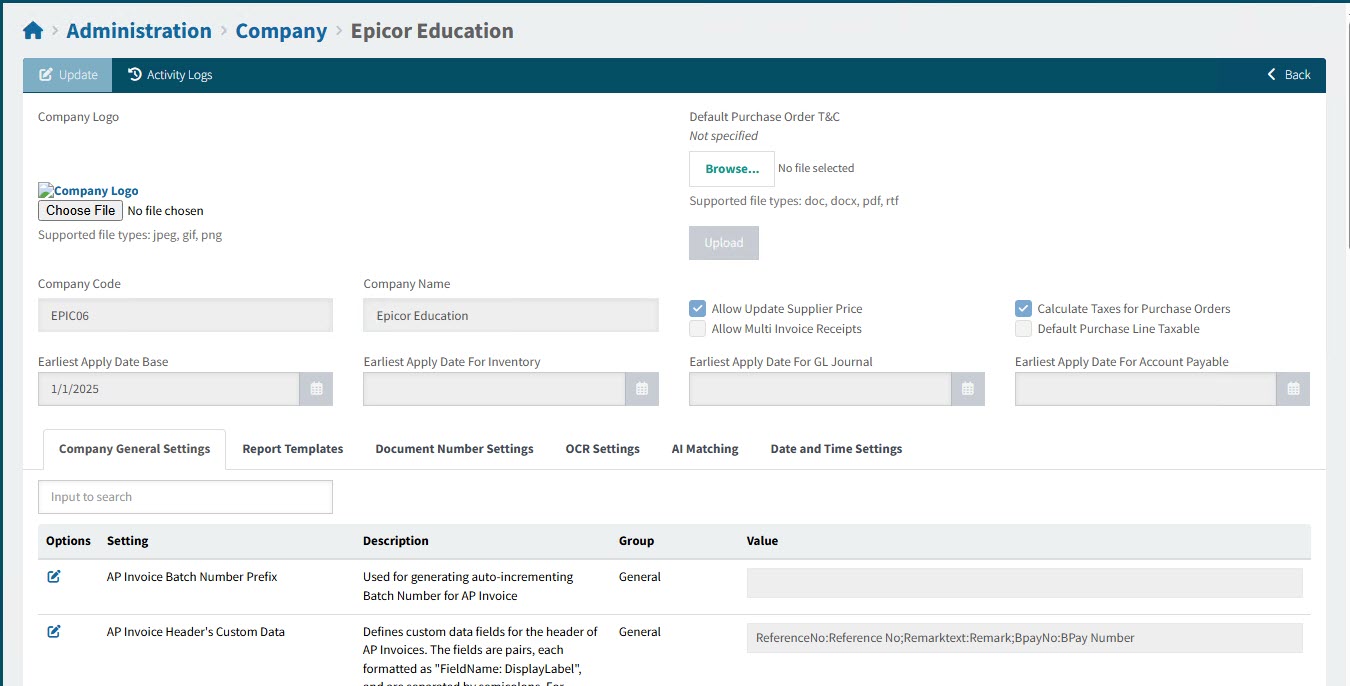Viewport: 1350px width, 686px height.
Task: Click the Home icon in breadcrumb
Action: (x=33, y=31)
